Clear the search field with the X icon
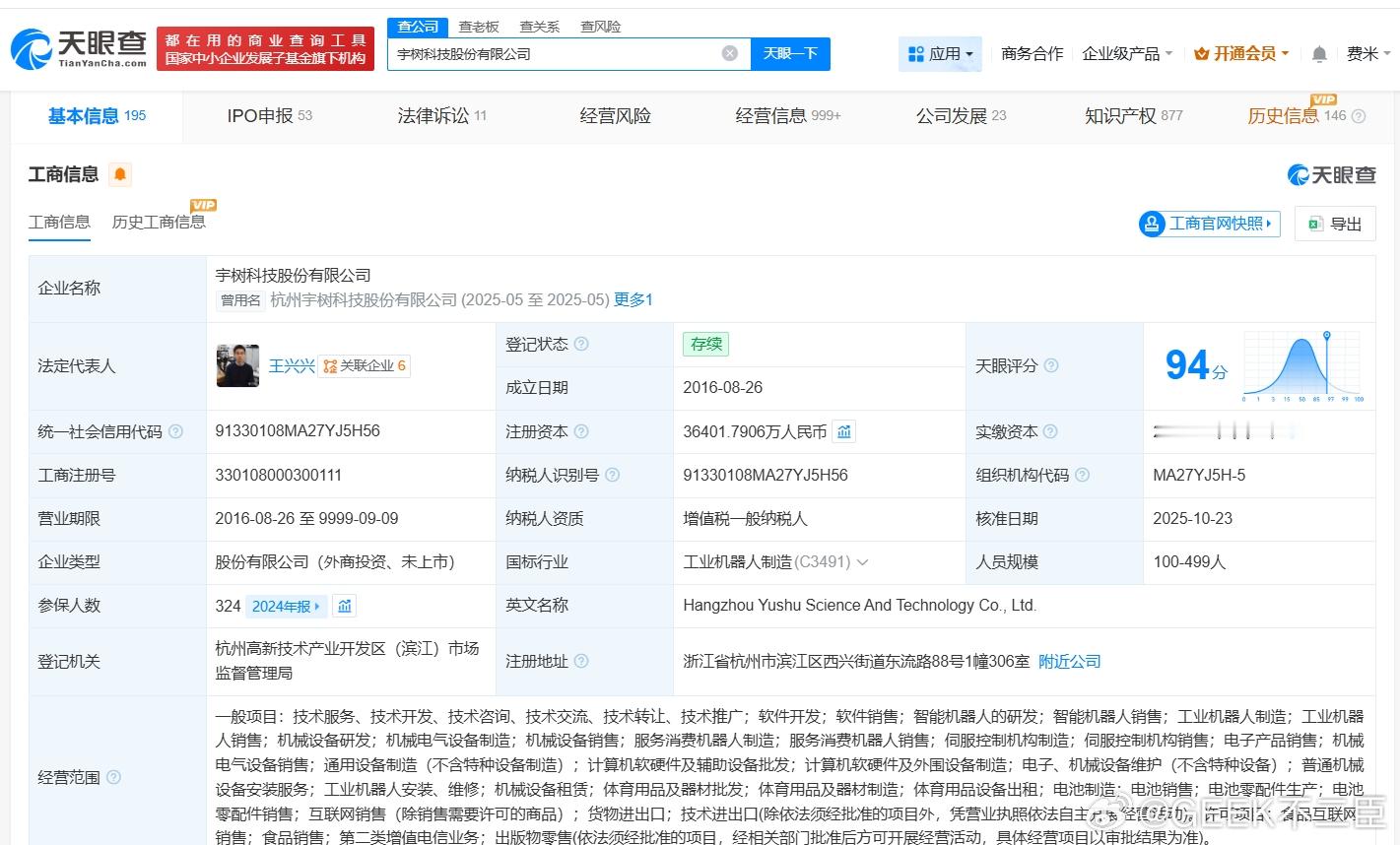Image resolution: width=1400 pixels, height=845 pixels. click(730, 53)
